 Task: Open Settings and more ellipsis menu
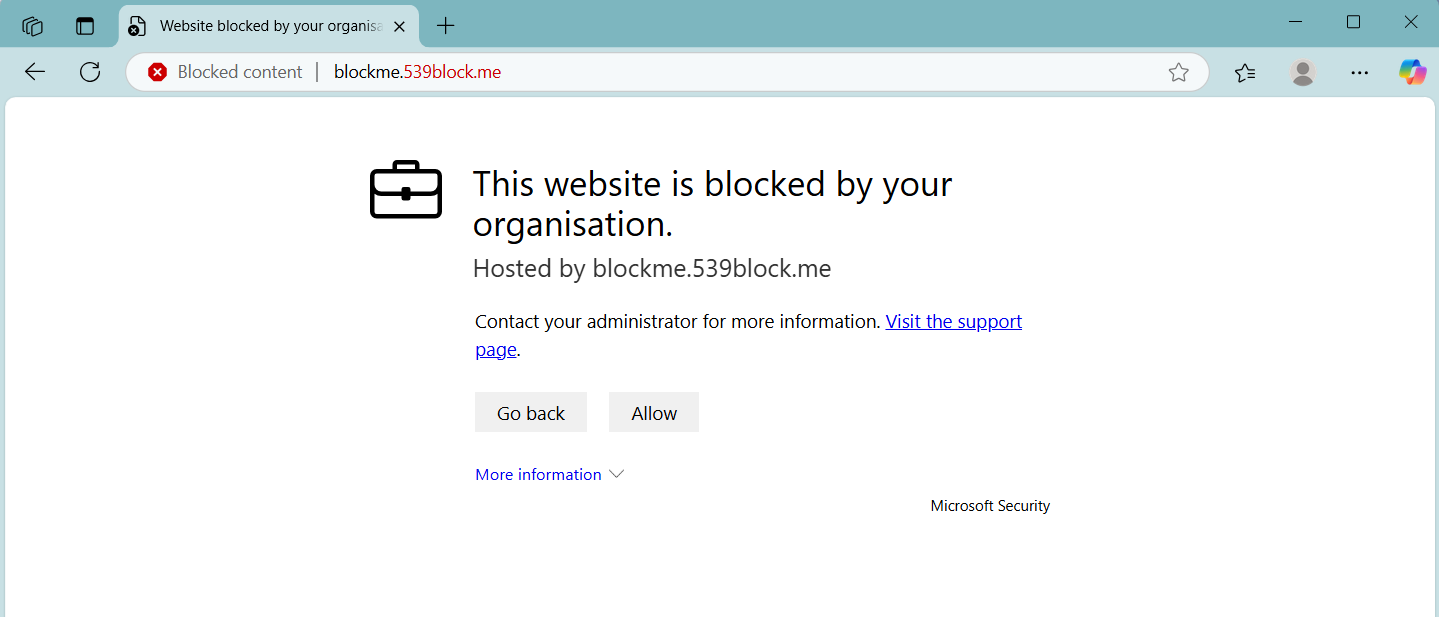pos(1359,72)
